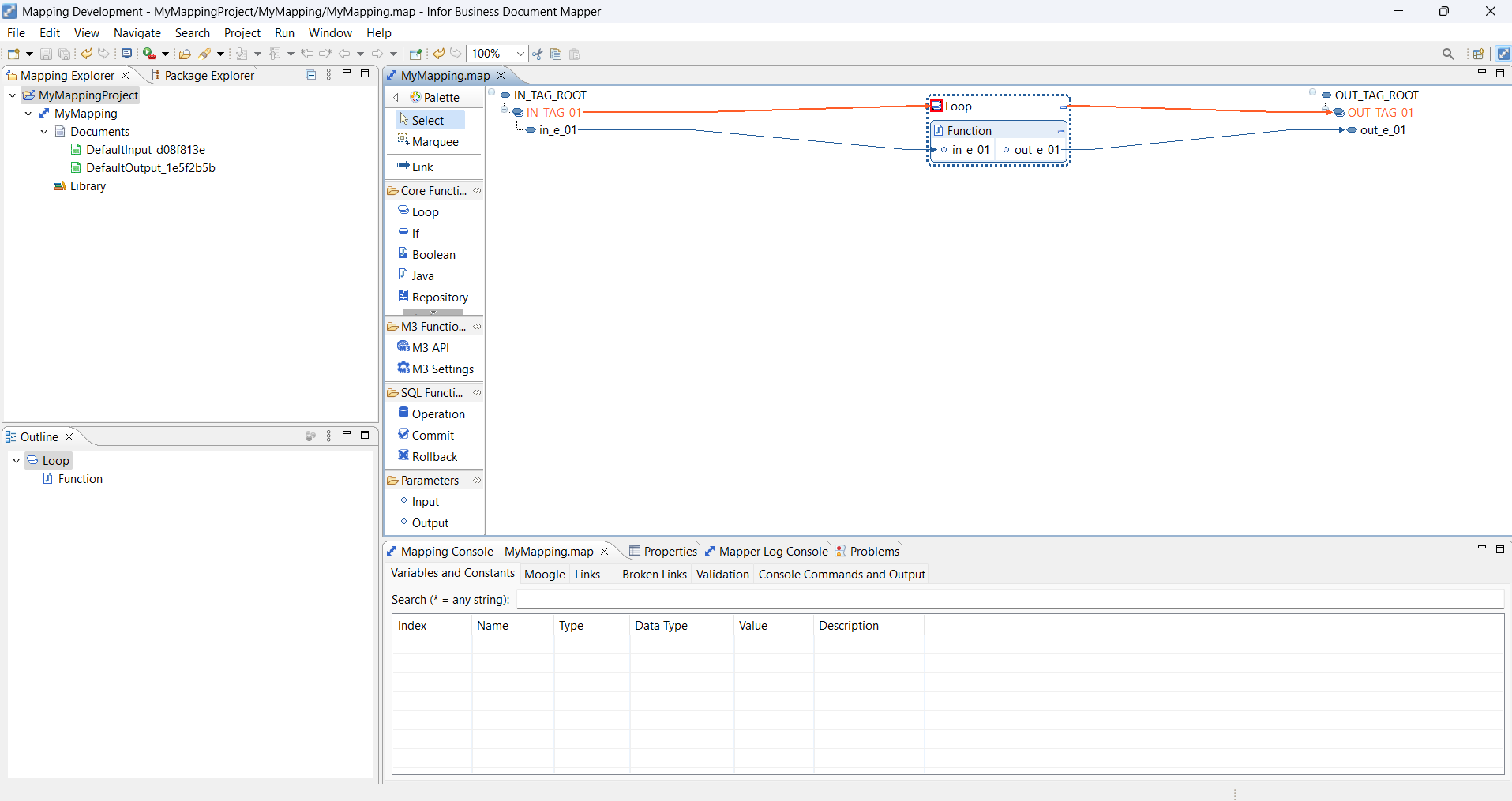
Task: Collapse the M3 Functions palette section
Action: pos(478,326)
